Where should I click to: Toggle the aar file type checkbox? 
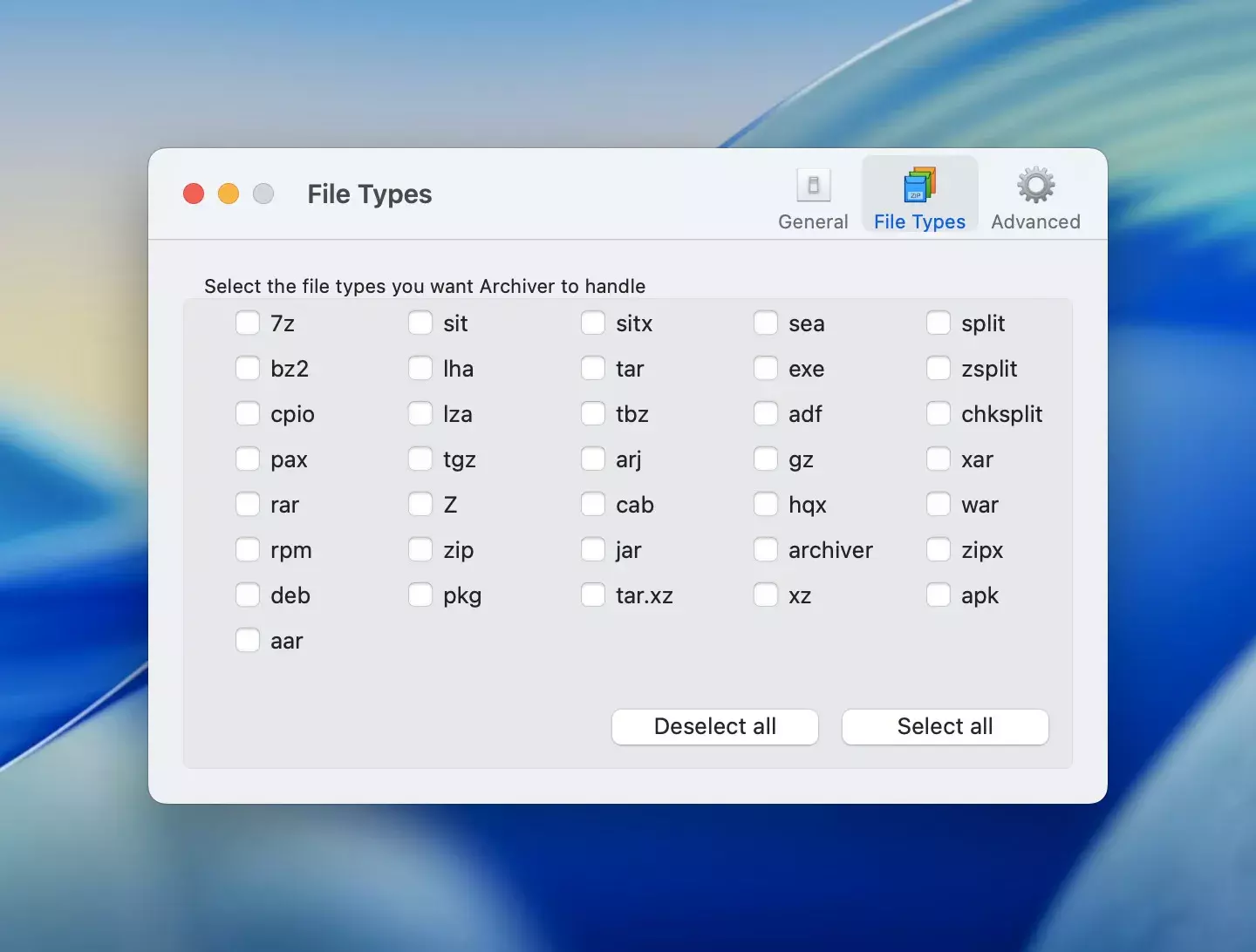click(248, 641)
